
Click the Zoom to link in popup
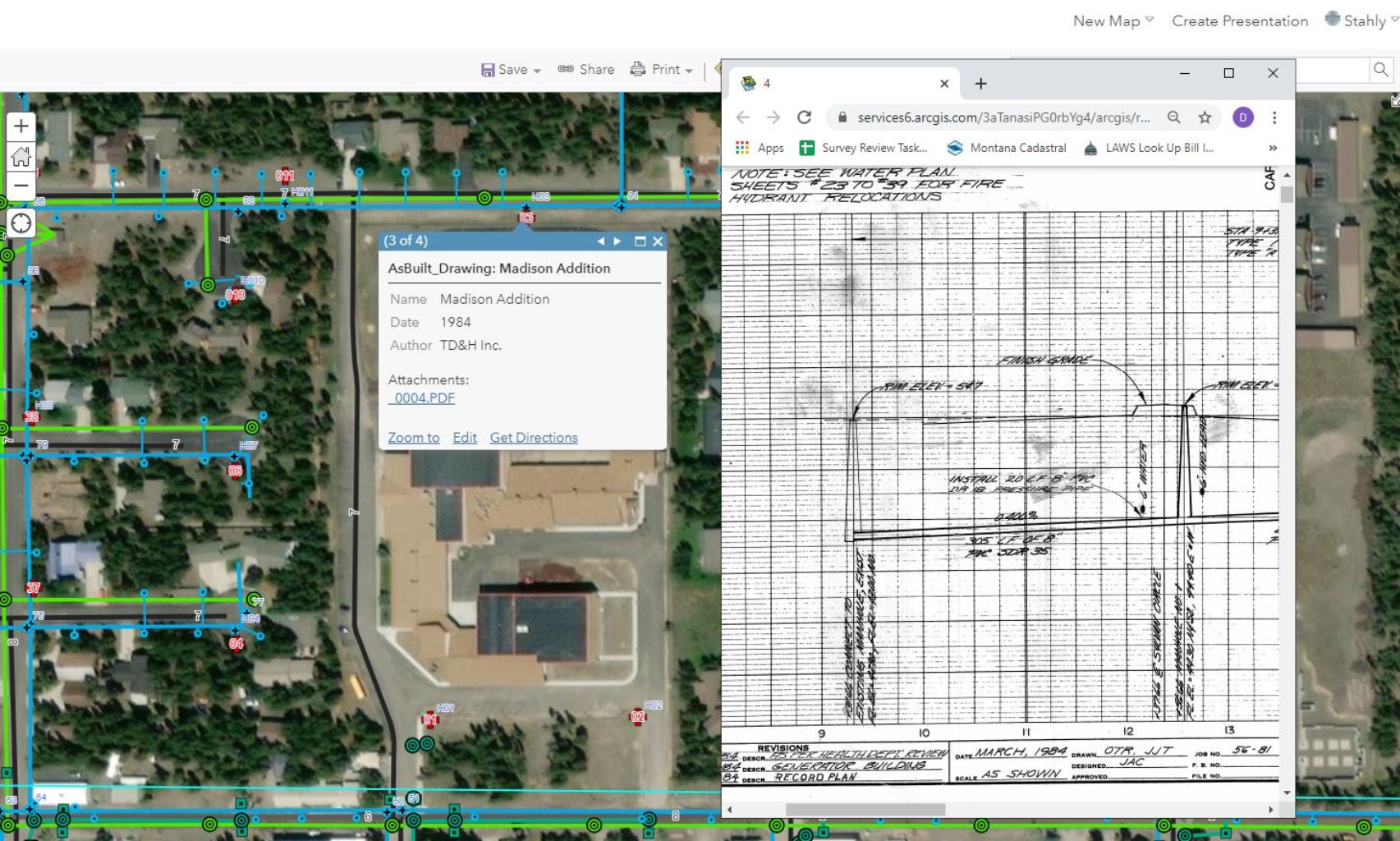413,438
